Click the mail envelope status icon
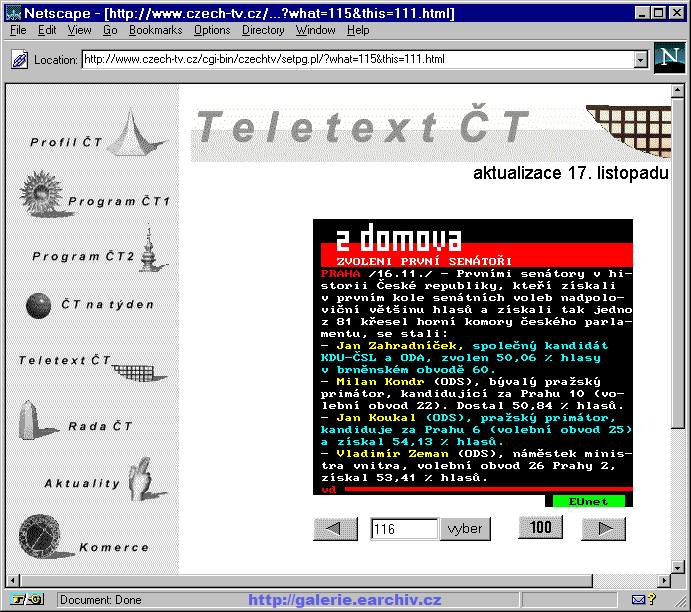Image resolution: width=691 pixels, height=612 pixels. click(x=638, y=599)
